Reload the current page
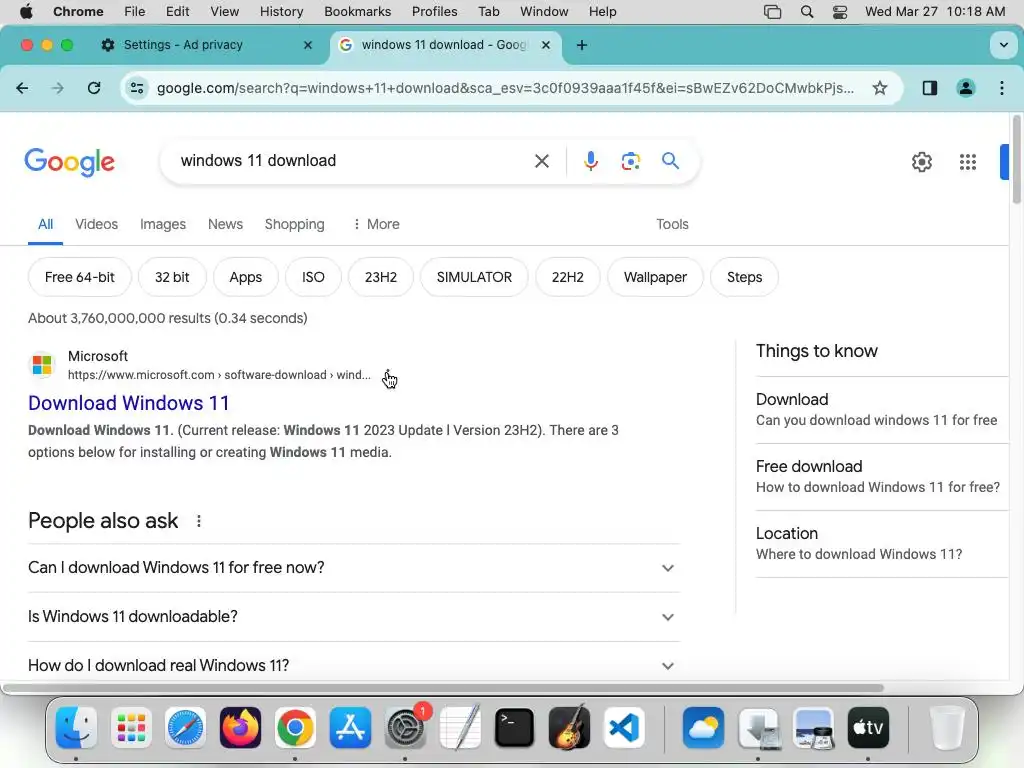1024x768 pixels. [x=94, y=88]
